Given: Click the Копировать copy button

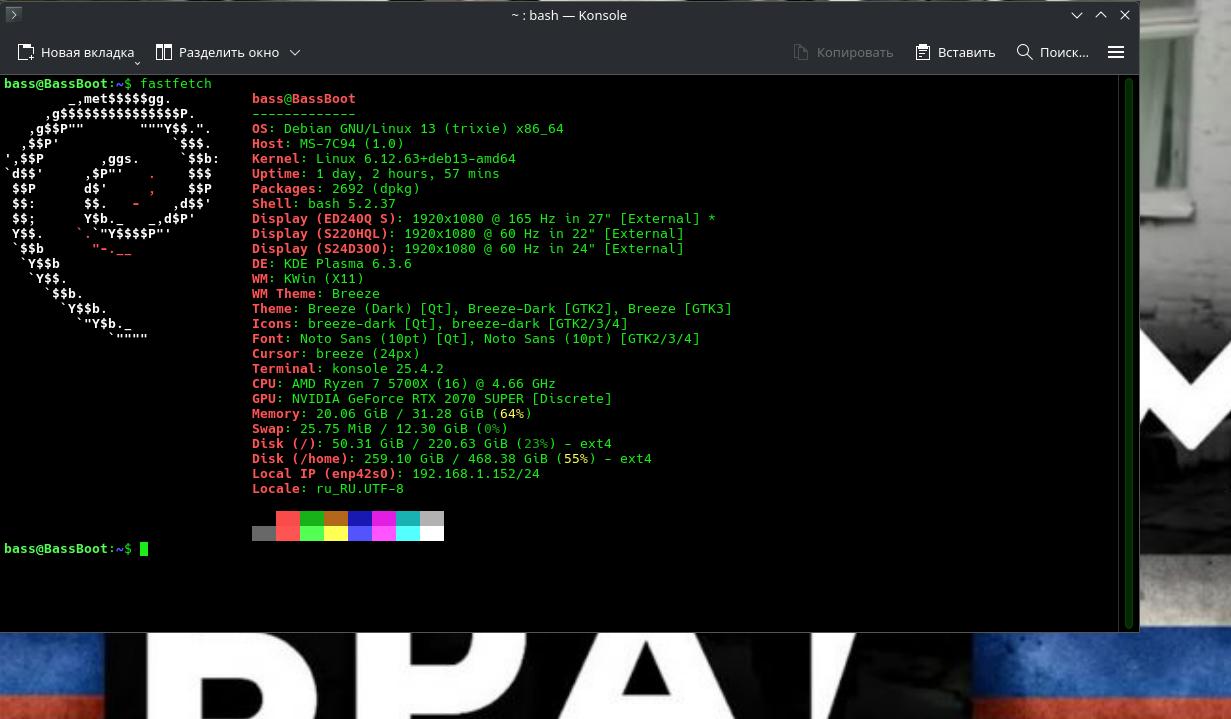Looking at the screenshot, I should 842,52.
